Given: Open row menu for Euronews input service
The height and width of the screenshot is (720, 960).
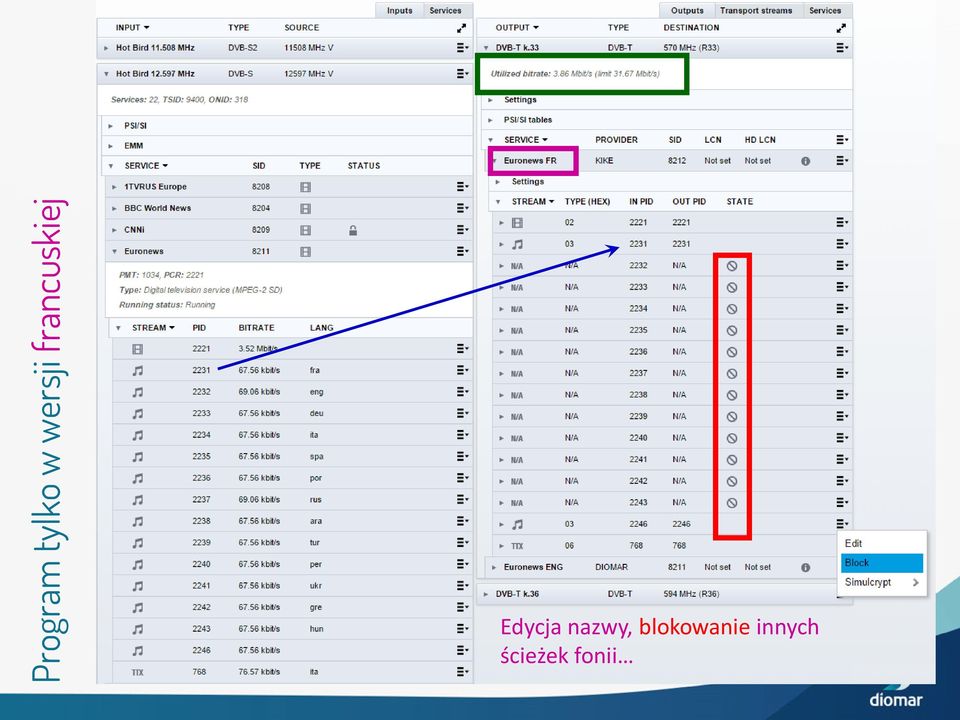Looking at the screenshot, I should pyautogui.click(x=462, y=251).
